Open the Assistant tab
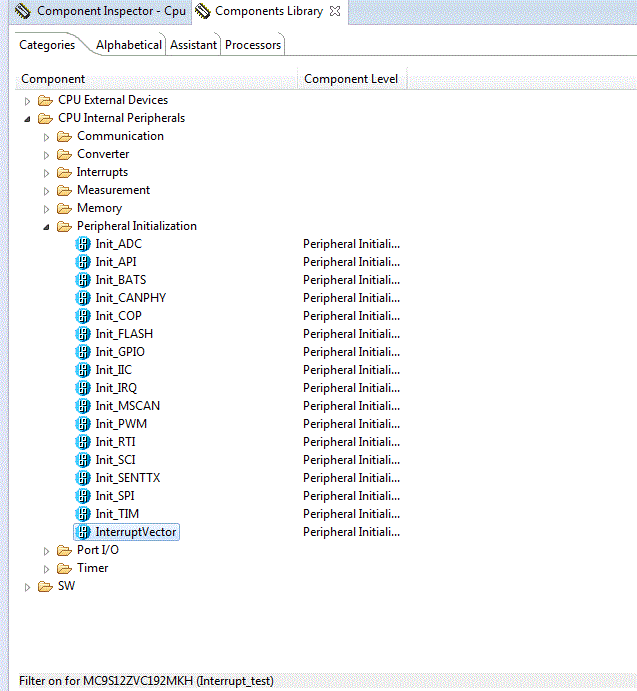 193,45
